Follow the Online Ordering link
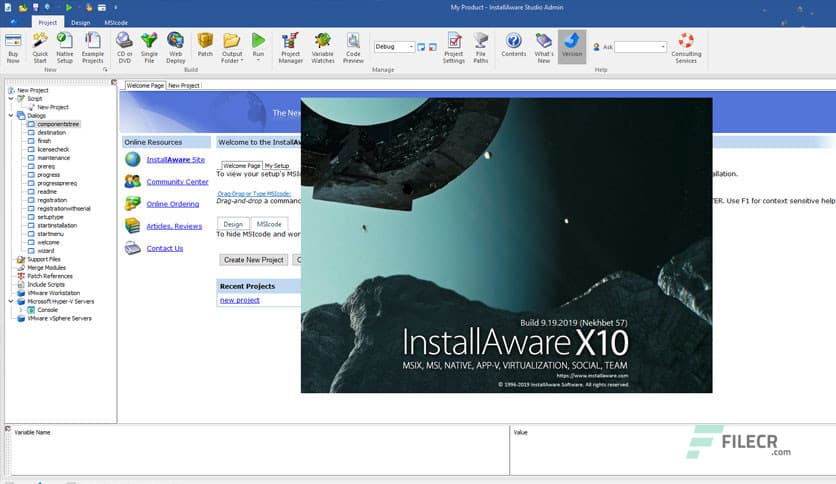Viewport: 836px width, 484px height. click(173, 204)
